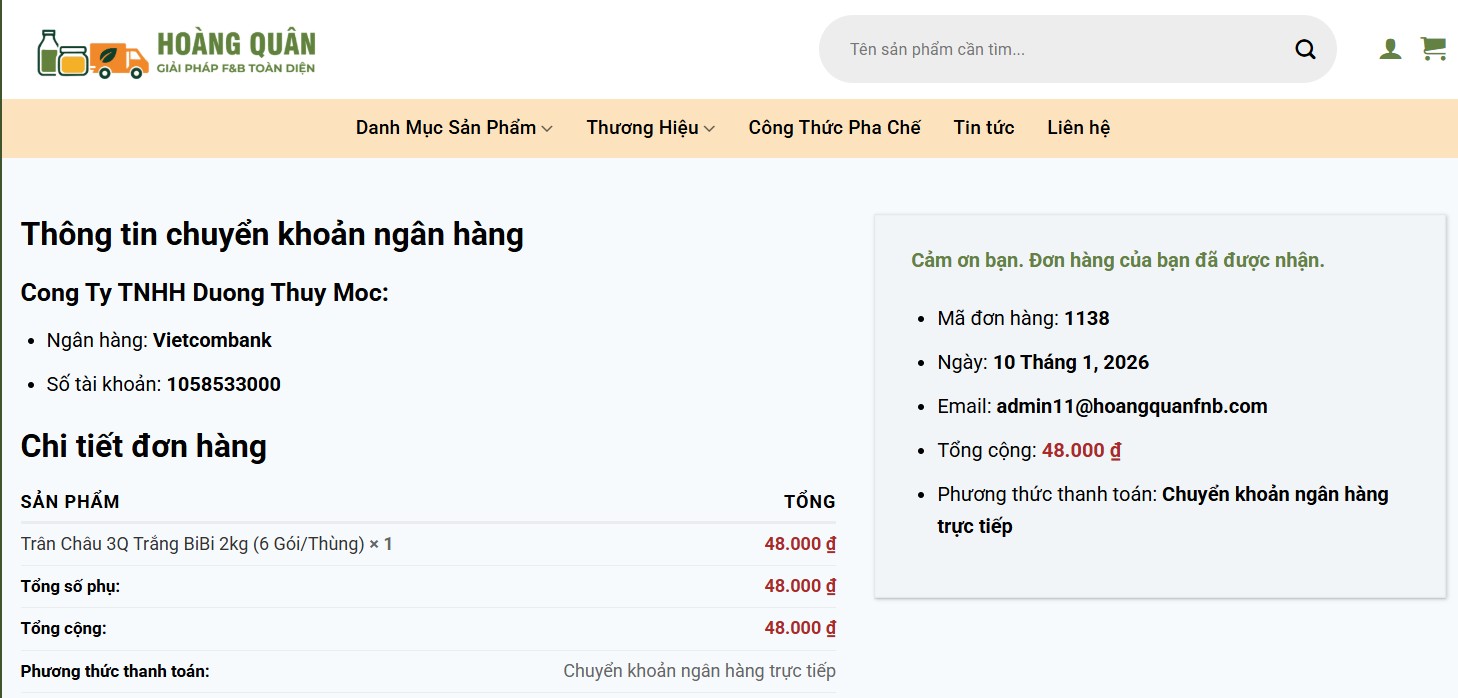Click the 48.000 đ total in the summary box
The height and width of the screenshot is (698, 1458).
point(1080,450)
